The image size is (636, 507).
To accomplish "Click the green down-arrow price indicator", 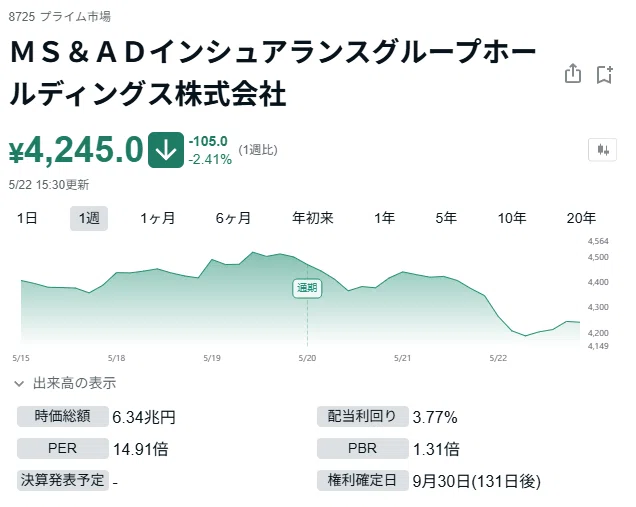I will point(166,150).
